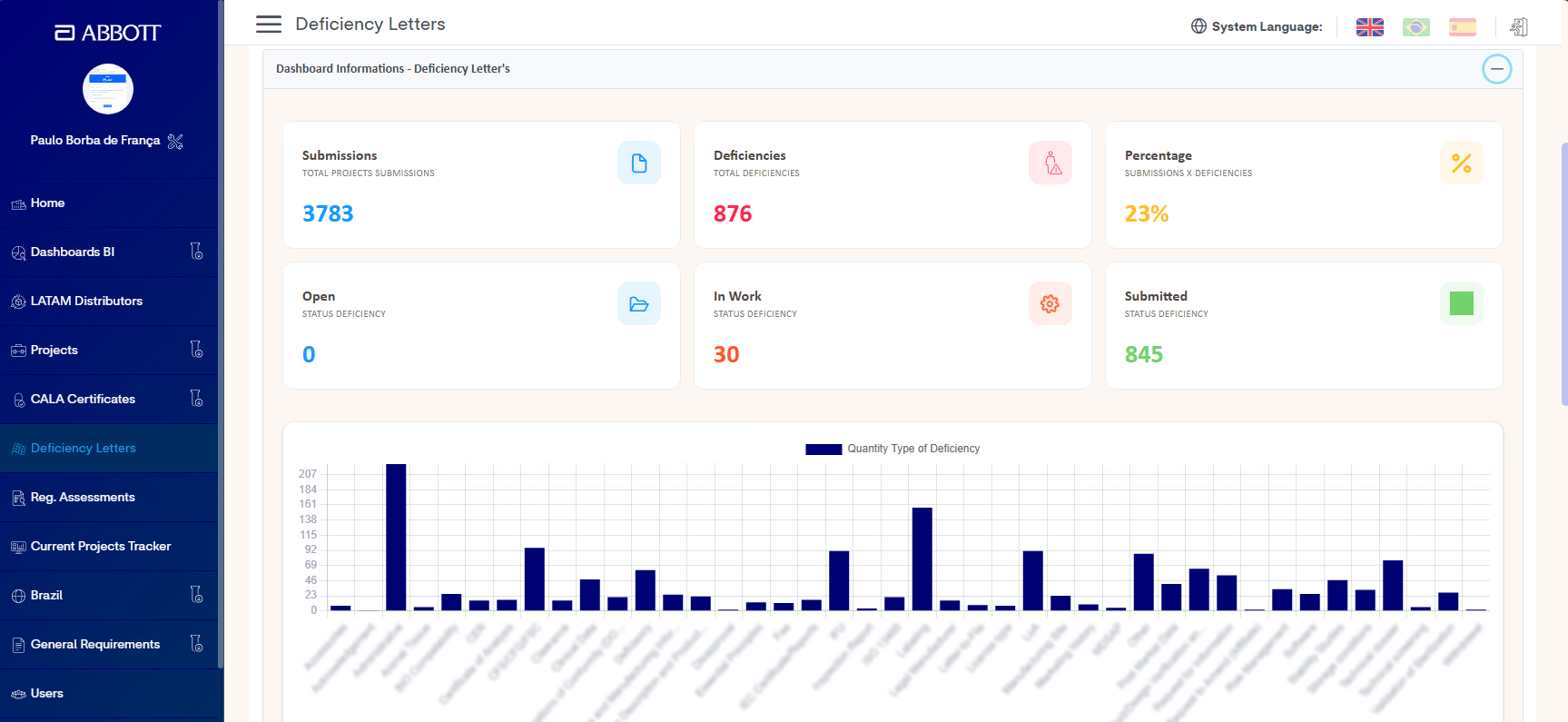1568x722 pixels.
Task: Click the Deficiencies warning icon
Action: [1050, 163]
